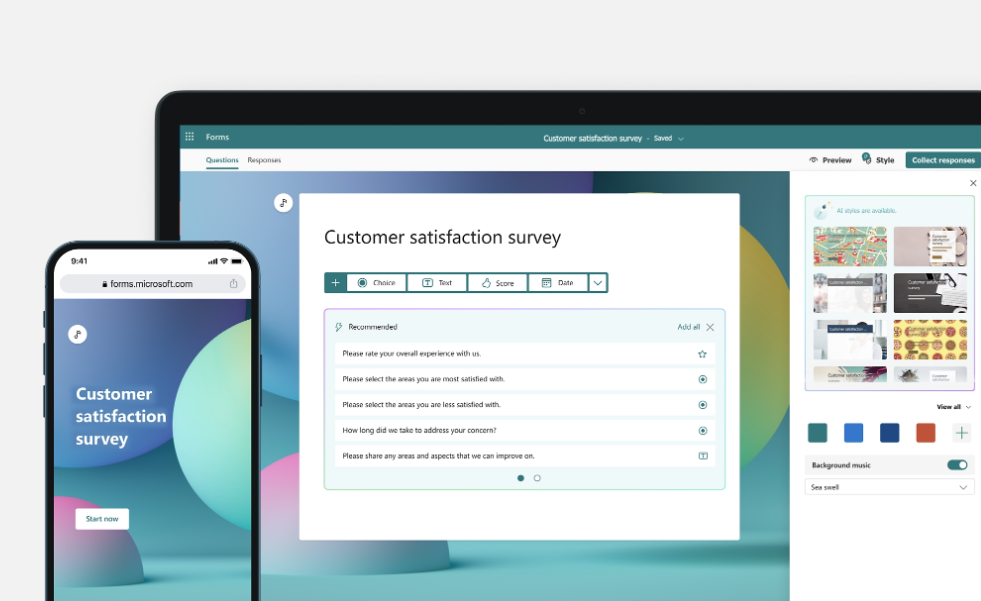Select the dark navy color swatch
Image resolution: width=981 pixels, height=601 pixels.
pos(890,433)
